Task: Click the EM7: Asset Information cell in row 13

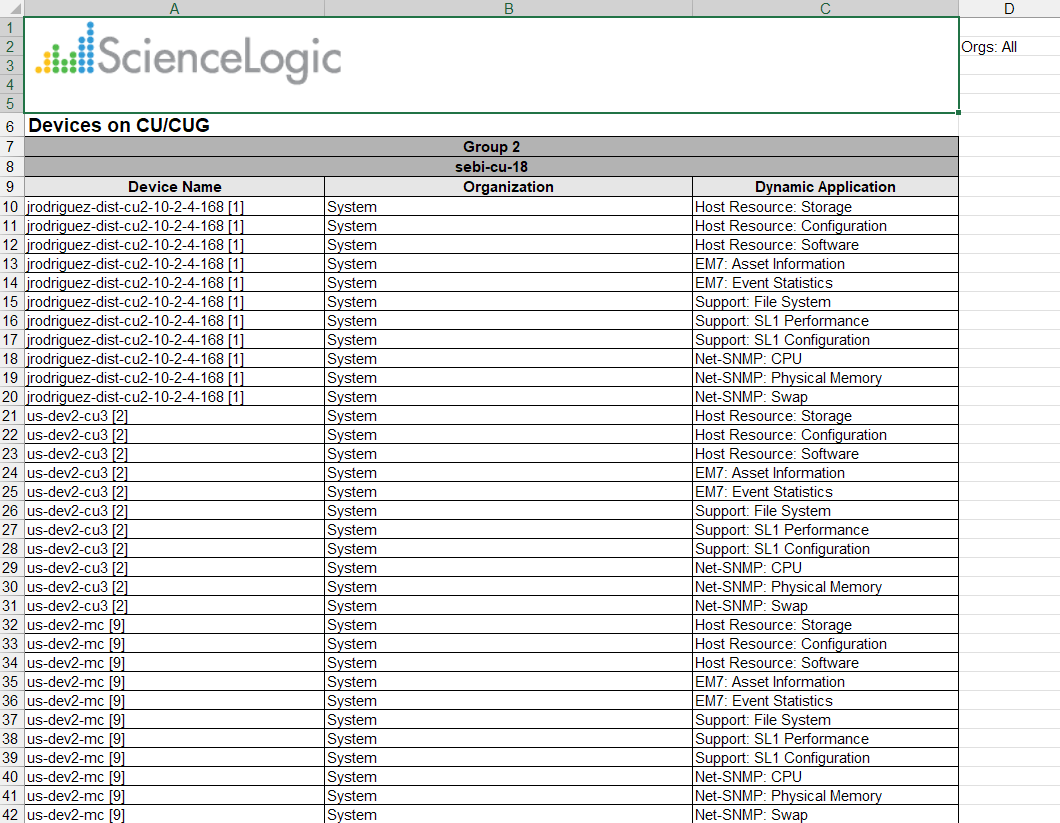Action: click(770, 264)
